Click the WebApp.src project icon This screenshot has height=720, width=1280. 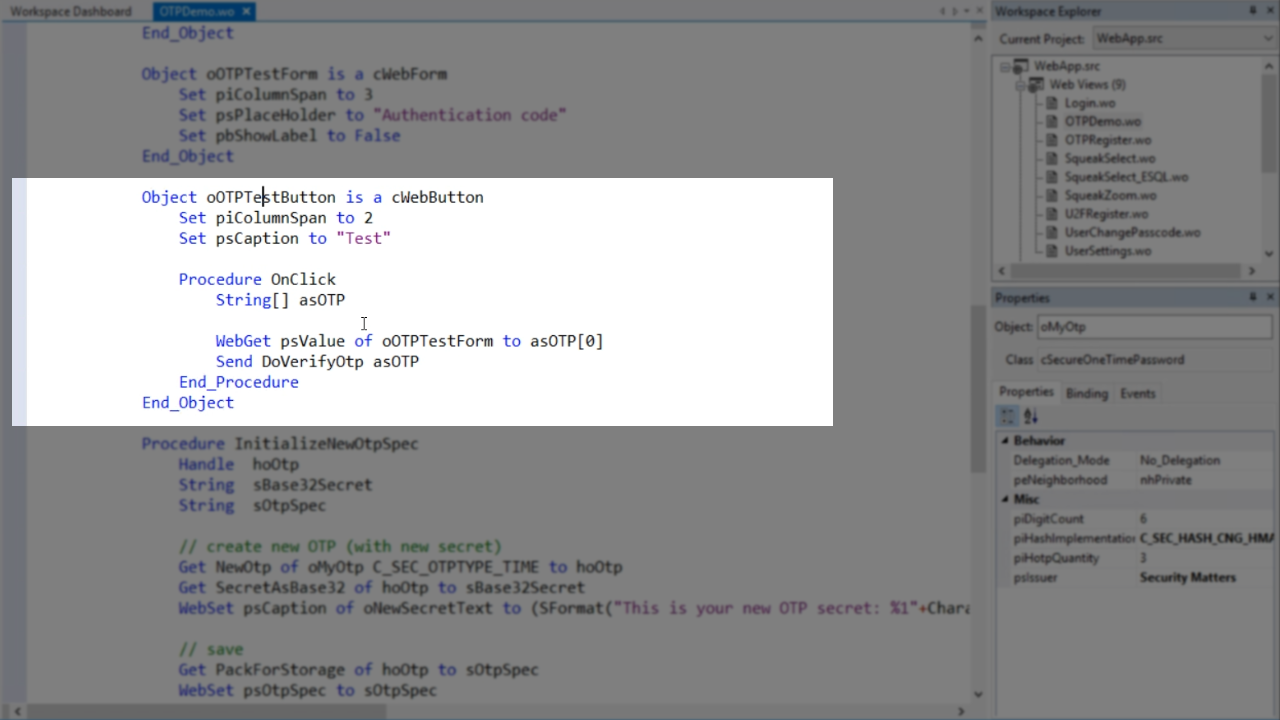(x=1021, y=66)
